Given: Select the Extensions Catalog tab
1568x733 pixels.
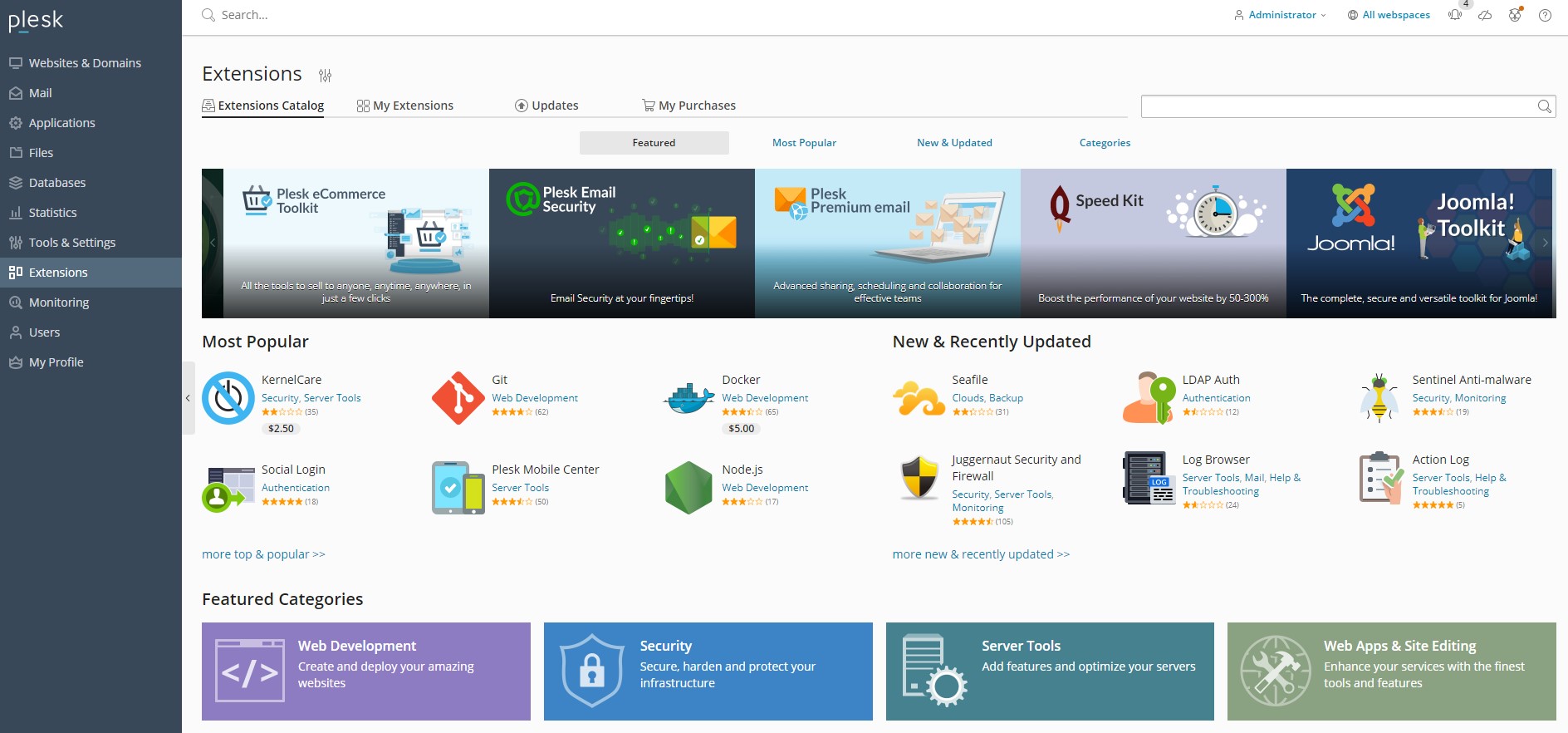Looking at the screenshot, I should point(263,106).
